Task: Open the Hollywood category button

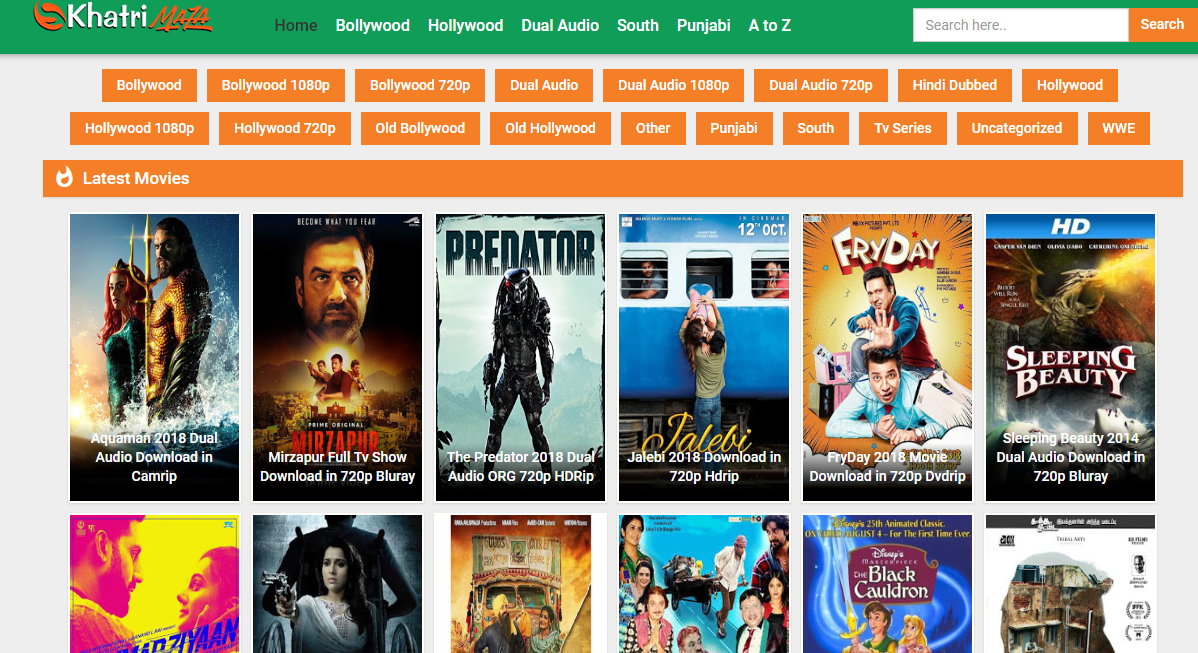Action: point(1070,85)
